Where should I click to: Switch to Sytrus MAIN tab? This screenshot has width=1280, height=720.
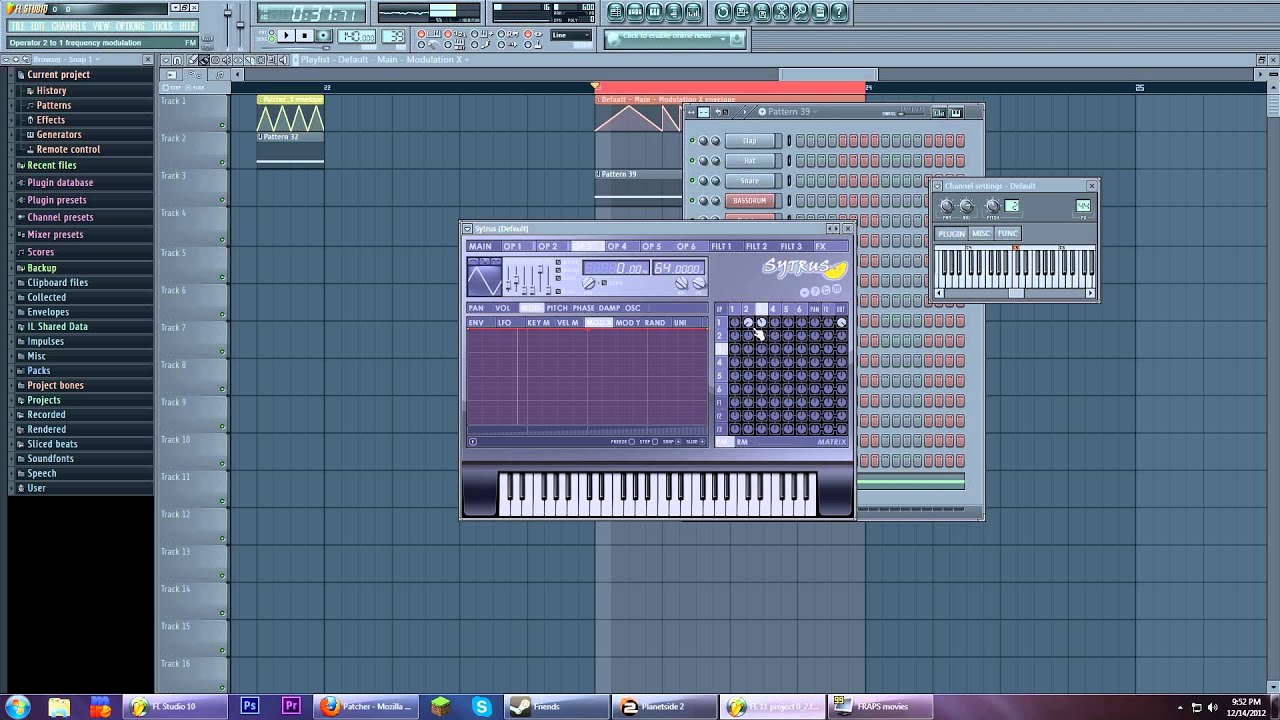(x=481, y=246)
